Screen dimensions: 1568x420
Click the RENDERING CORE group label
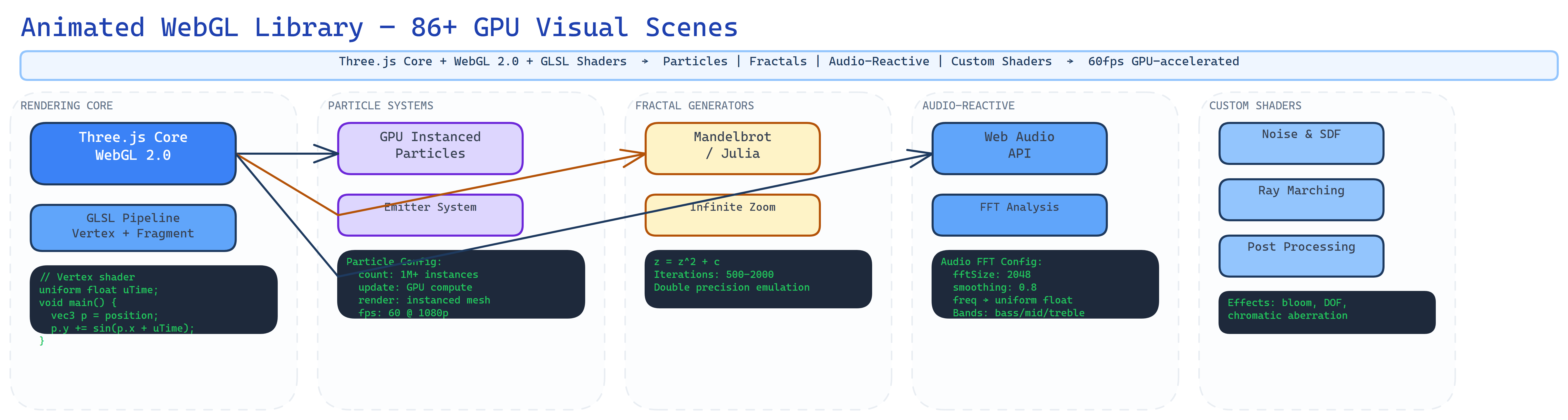[x=67, y=106]
